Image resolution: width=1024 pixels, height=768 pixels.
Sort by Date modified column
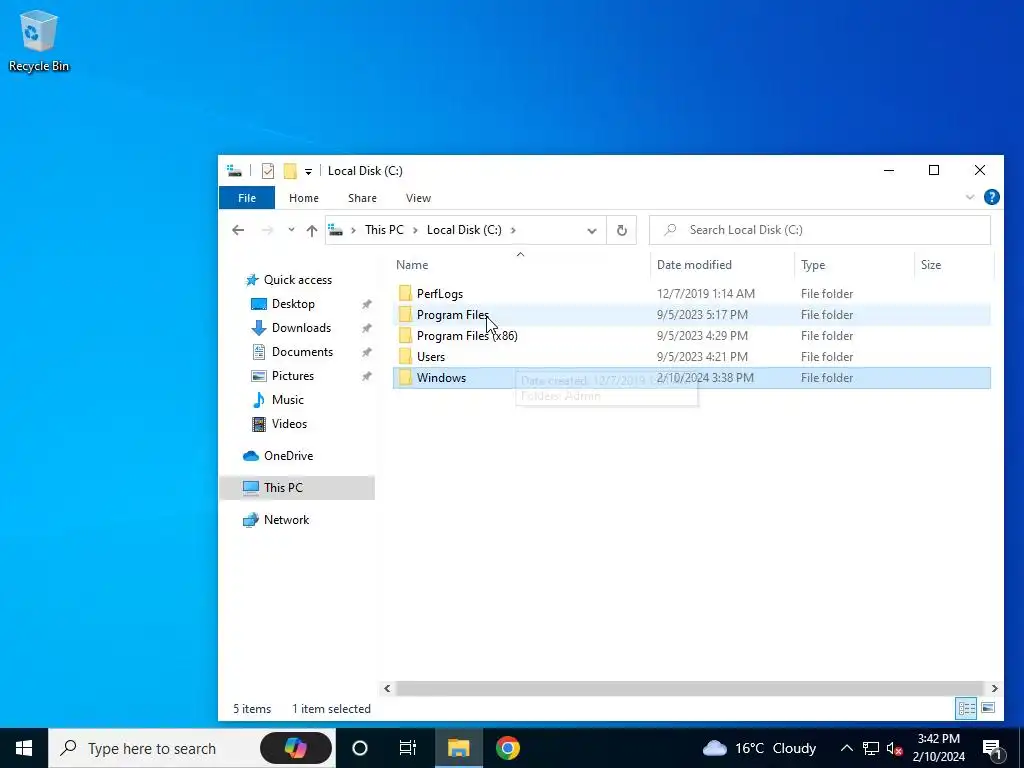pos(722,264)
